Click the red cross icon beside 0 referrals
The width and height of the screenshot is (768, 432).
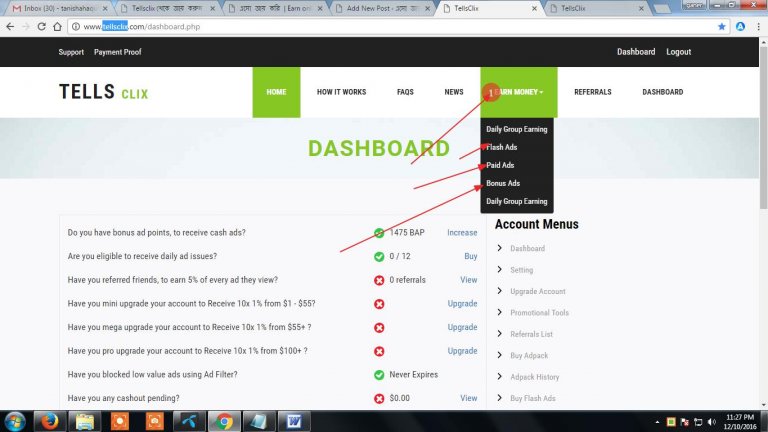coord(379,280)
